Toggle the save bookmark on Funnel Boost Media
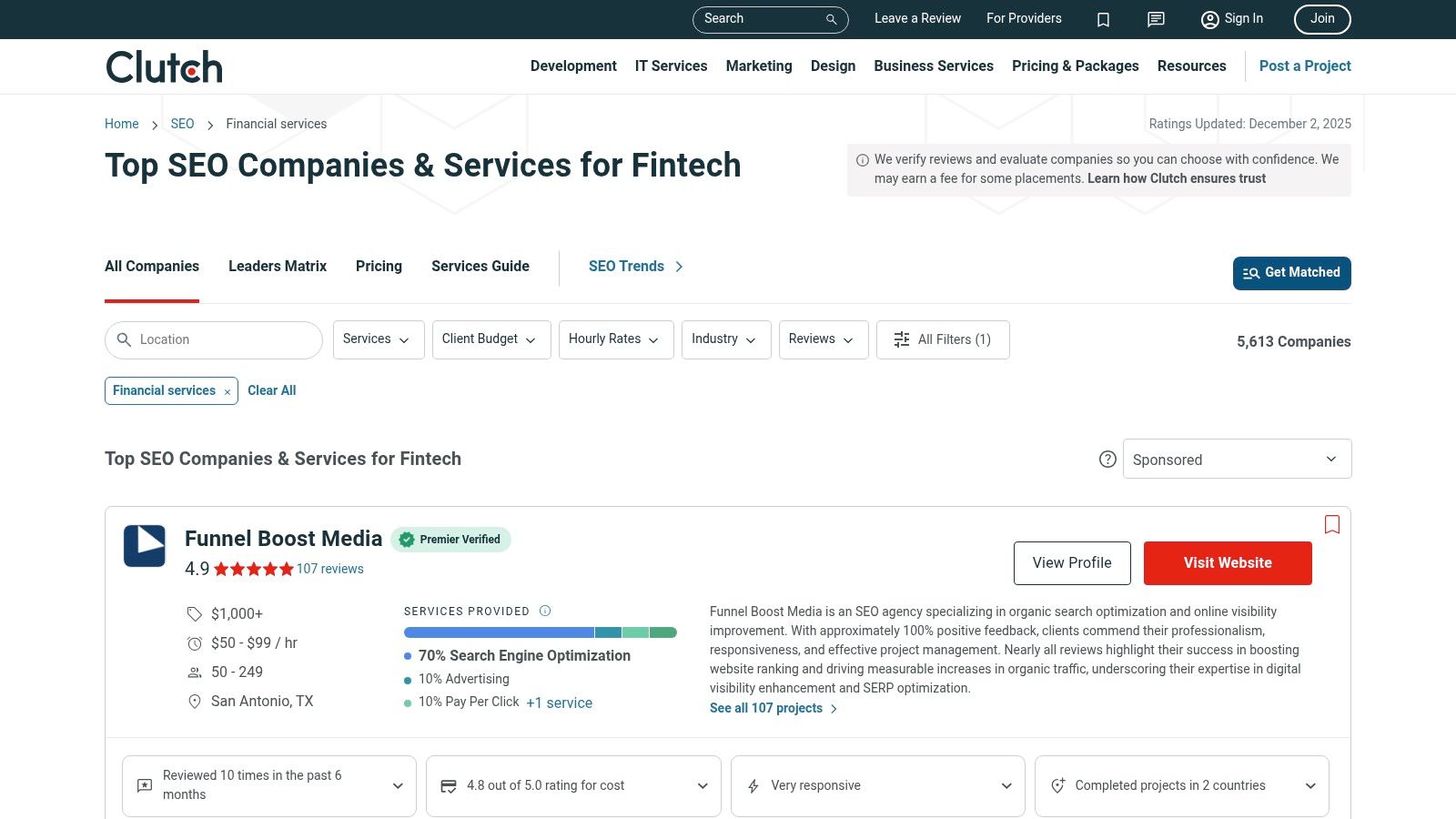The image size is (1456, 819). [x=1331, y=525]
